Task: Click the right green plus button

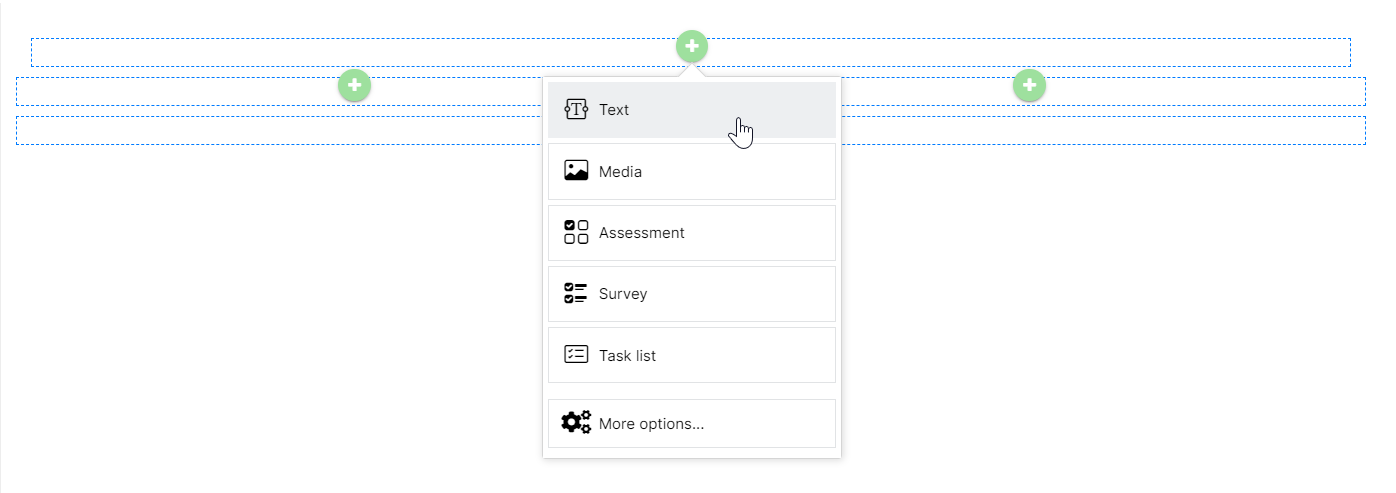Action: 1029,85
